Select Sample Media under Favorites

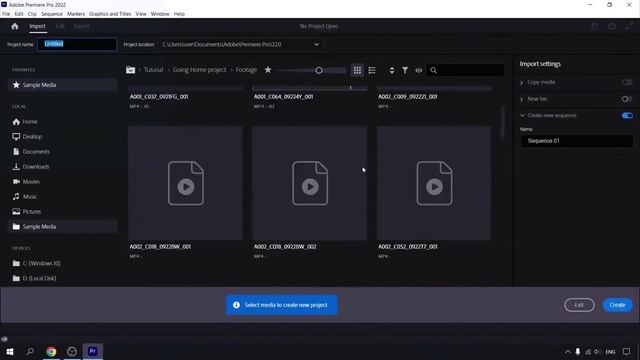[x=62, y=85]
